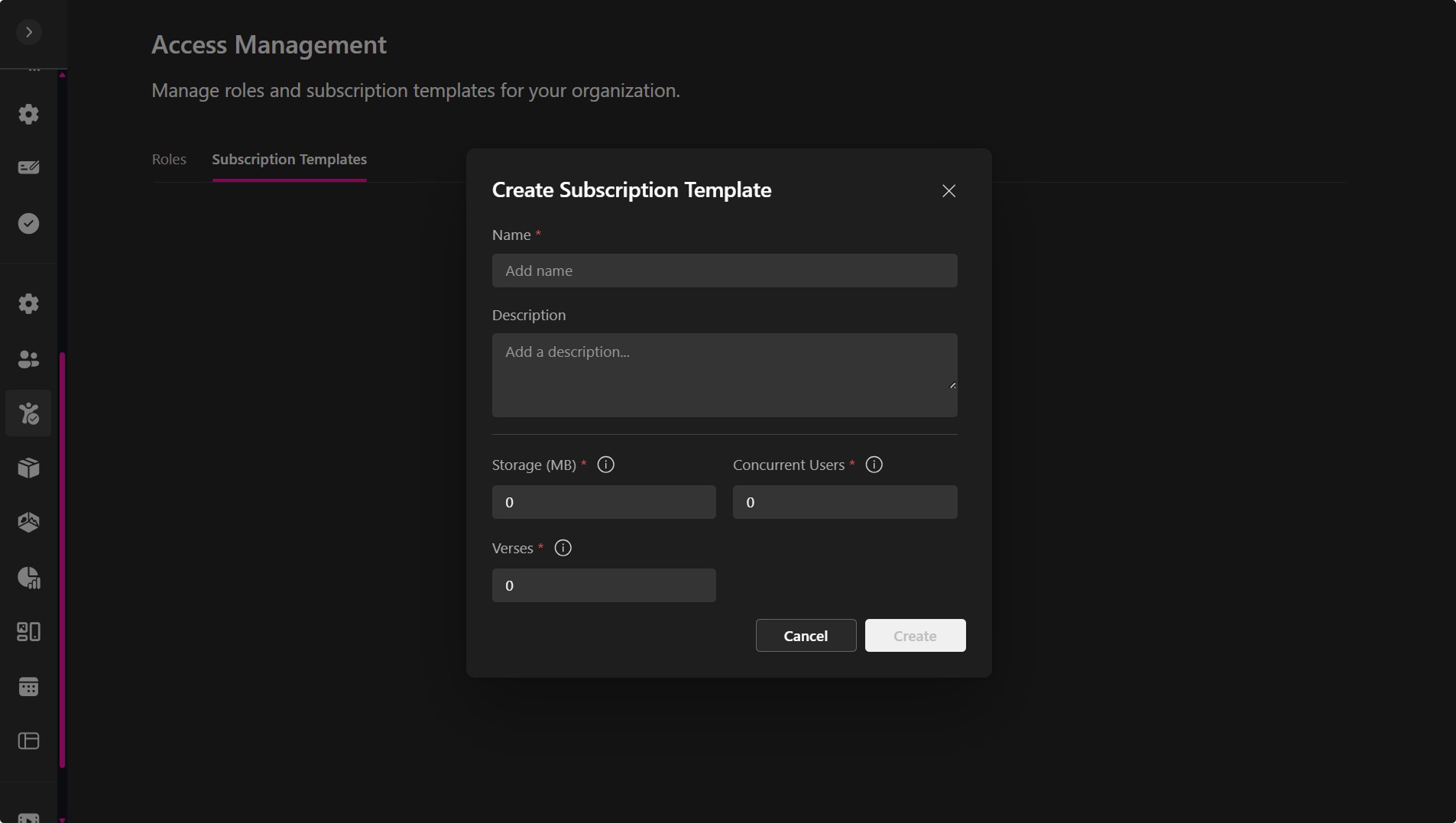Click the panel layout icon in sidebar

(29, 741)
